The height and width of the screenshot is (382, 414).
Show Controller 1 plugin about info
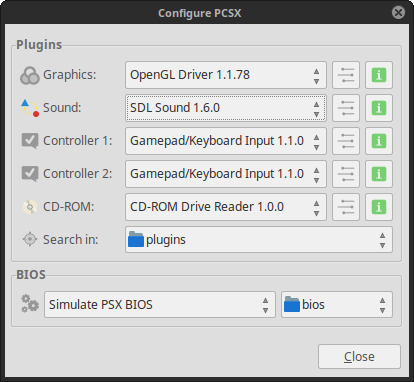click(x=379, y=141)
